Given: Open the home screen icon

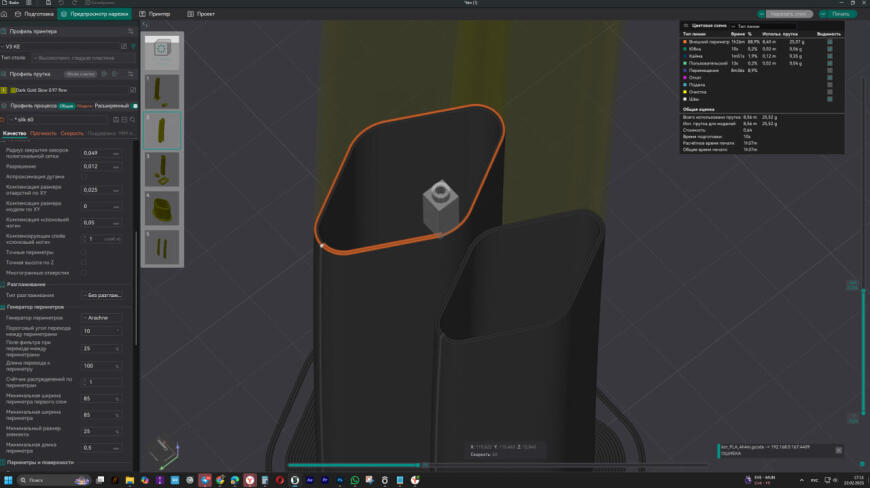Looking at the screenshot, I should point(4,14).
